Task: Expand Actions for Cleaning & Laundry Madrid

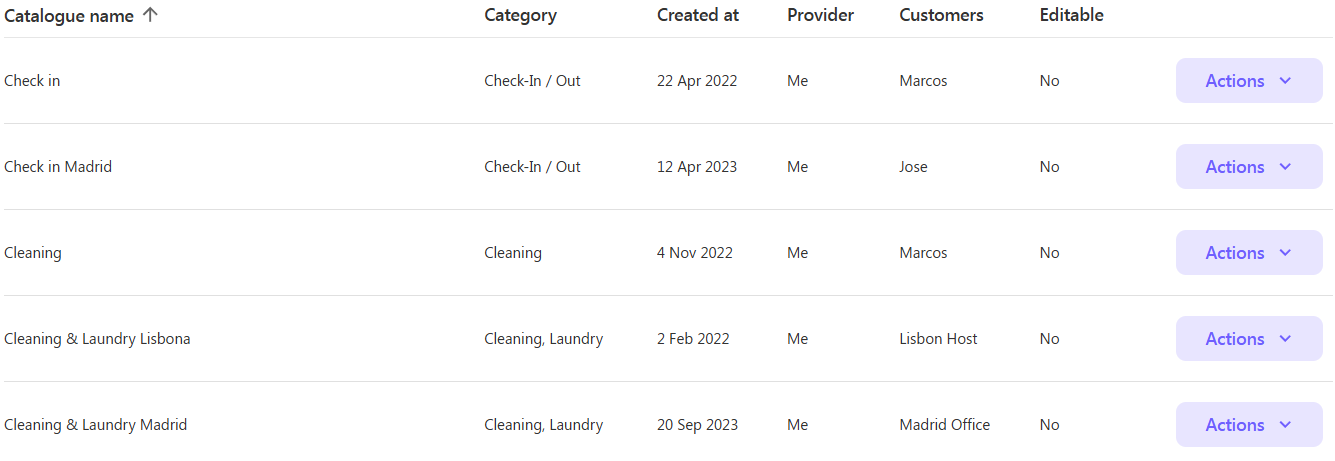Action: point(1249,425)
